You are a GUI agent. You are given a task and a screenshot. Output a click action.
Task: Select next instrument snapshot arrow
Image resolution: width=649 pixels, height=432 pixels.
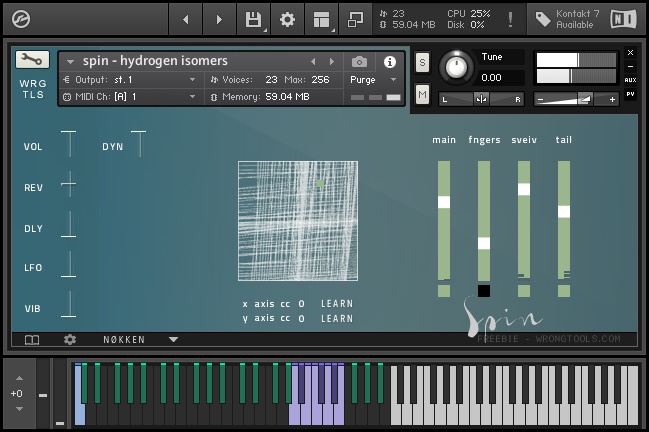coord(332,62)
